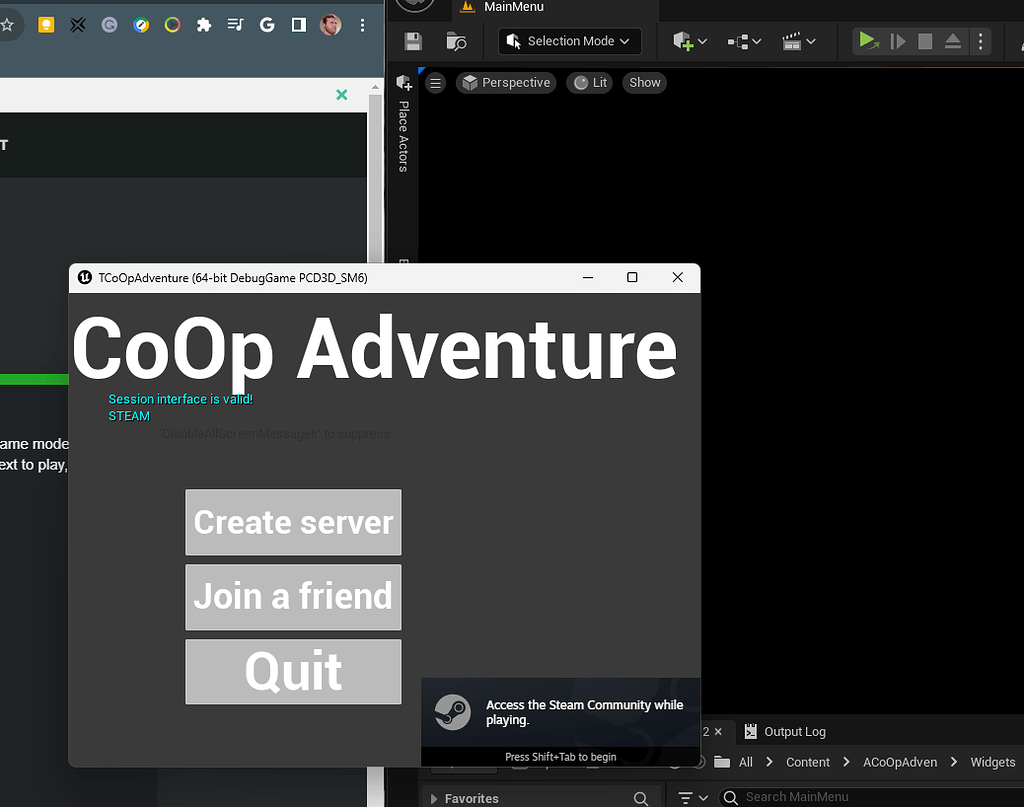
Task: Open Browse to asset in Content Browser icon
Action: 456,41
